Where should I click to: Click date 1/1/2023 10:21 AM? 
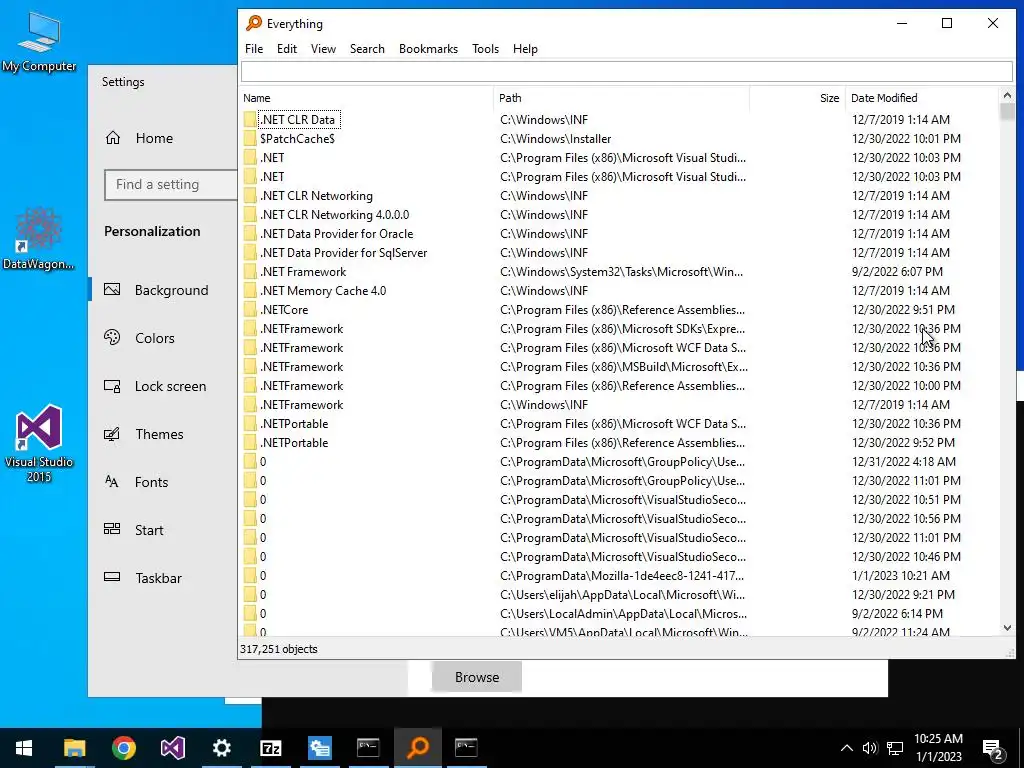tap(901, 576)
